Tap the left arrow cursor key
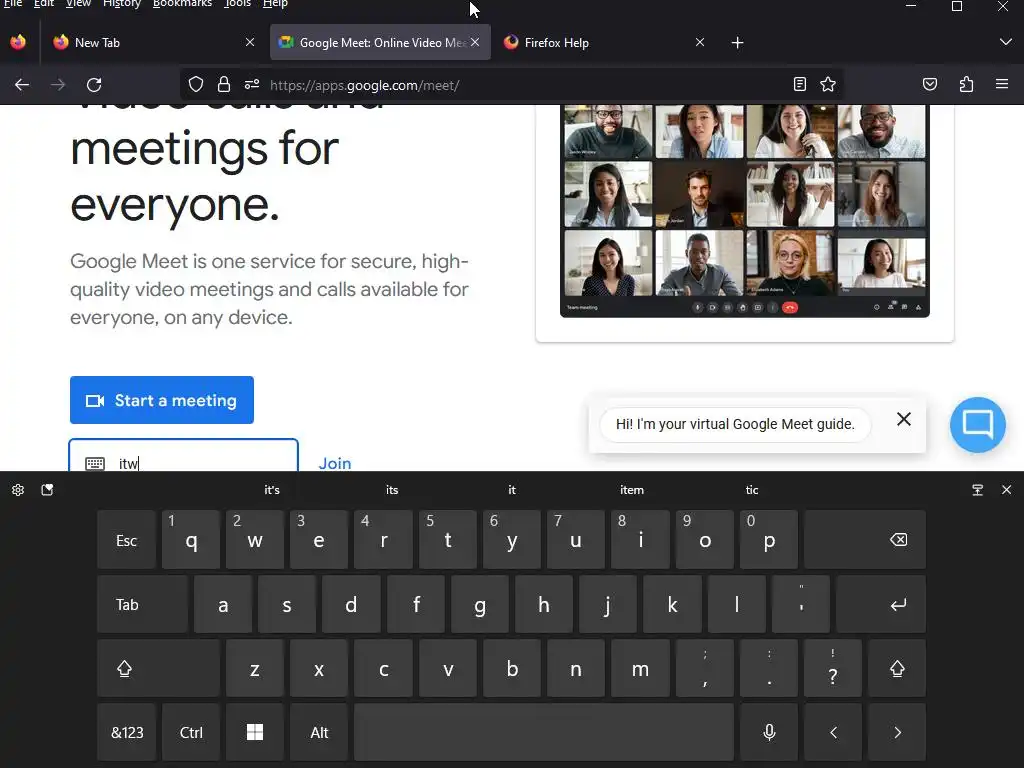 833,733
